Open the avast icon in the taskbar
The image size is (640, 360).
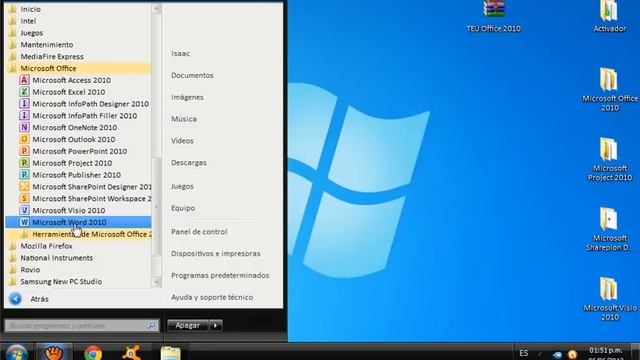131,353
